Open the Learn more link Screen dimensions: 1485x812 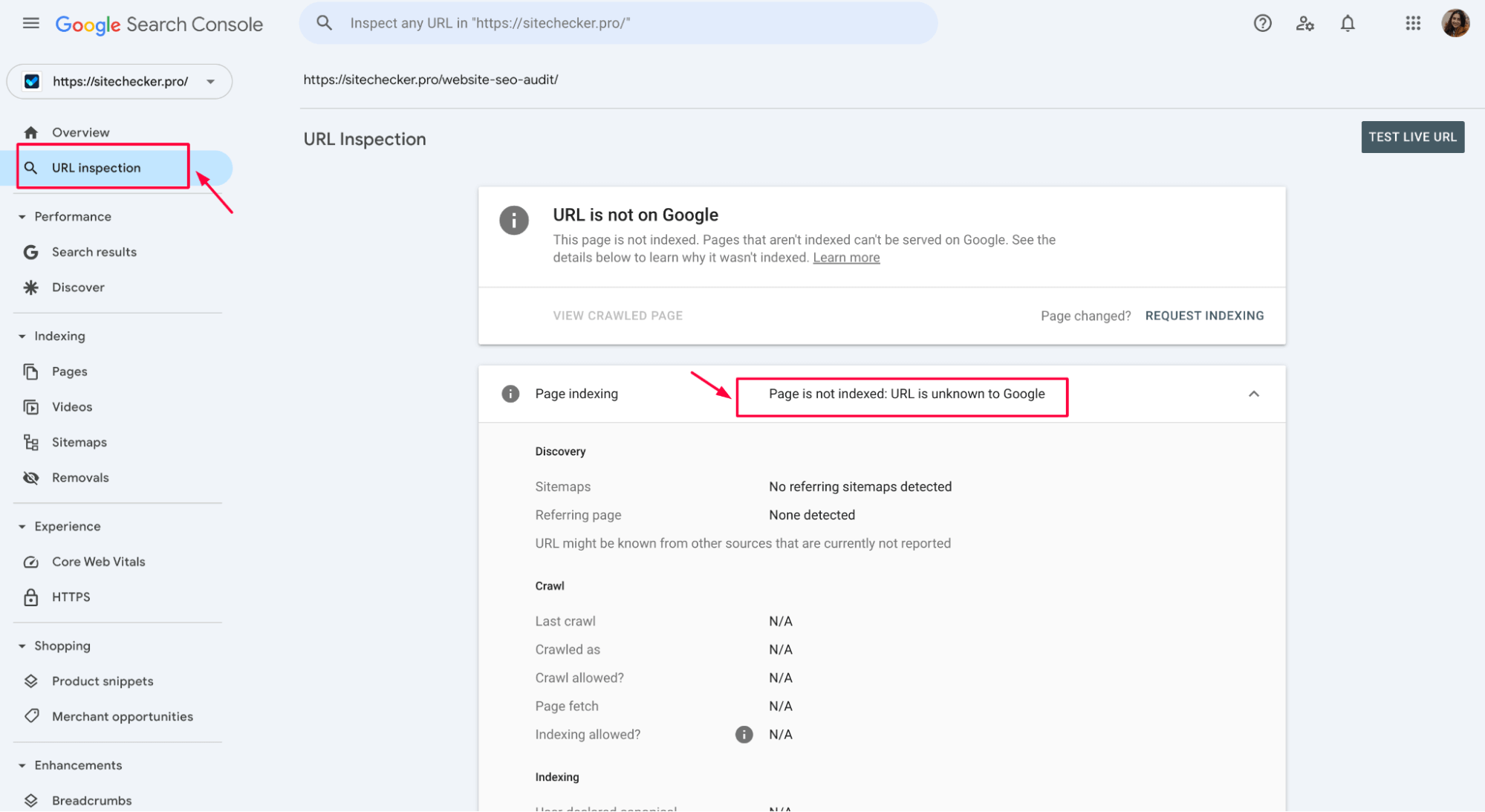846,258
